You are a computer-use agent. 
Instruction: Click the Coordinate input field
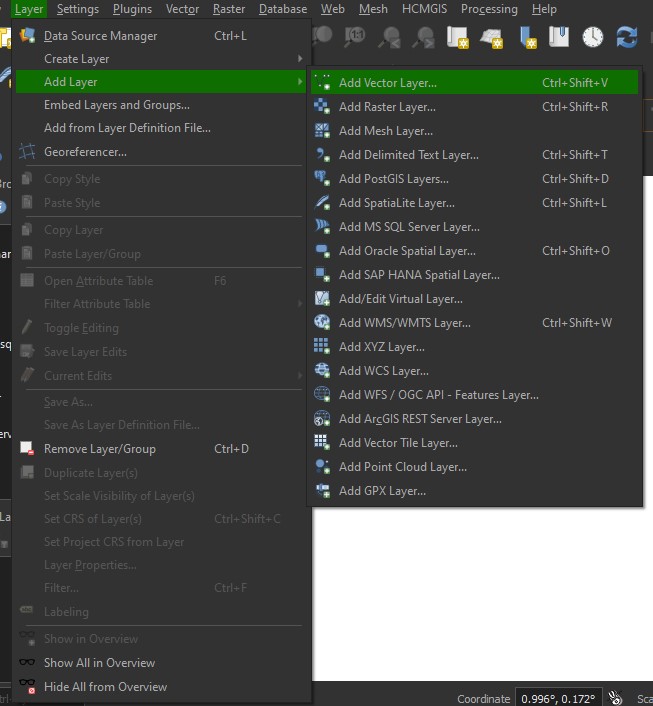558,698
